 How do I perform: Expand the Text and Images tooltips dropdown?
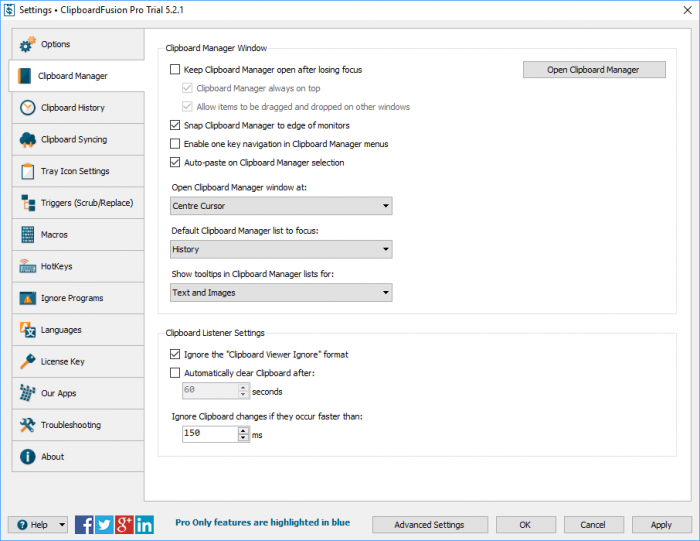click(385, 292)
